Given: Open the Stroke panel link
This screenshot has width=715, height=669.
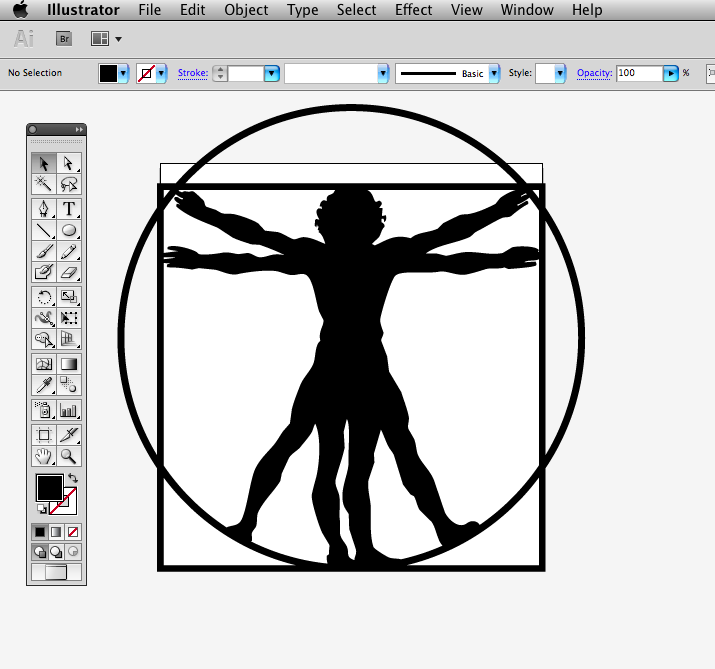Looking at the screenshot, I should [x=192, y=73].
